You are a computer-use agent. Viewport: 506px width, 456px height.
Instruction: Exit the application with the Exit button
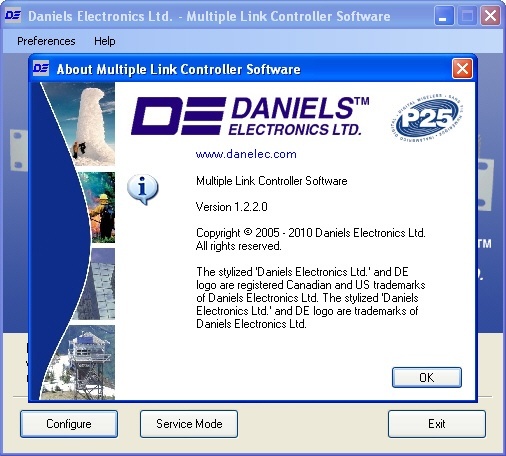[437, 424]
